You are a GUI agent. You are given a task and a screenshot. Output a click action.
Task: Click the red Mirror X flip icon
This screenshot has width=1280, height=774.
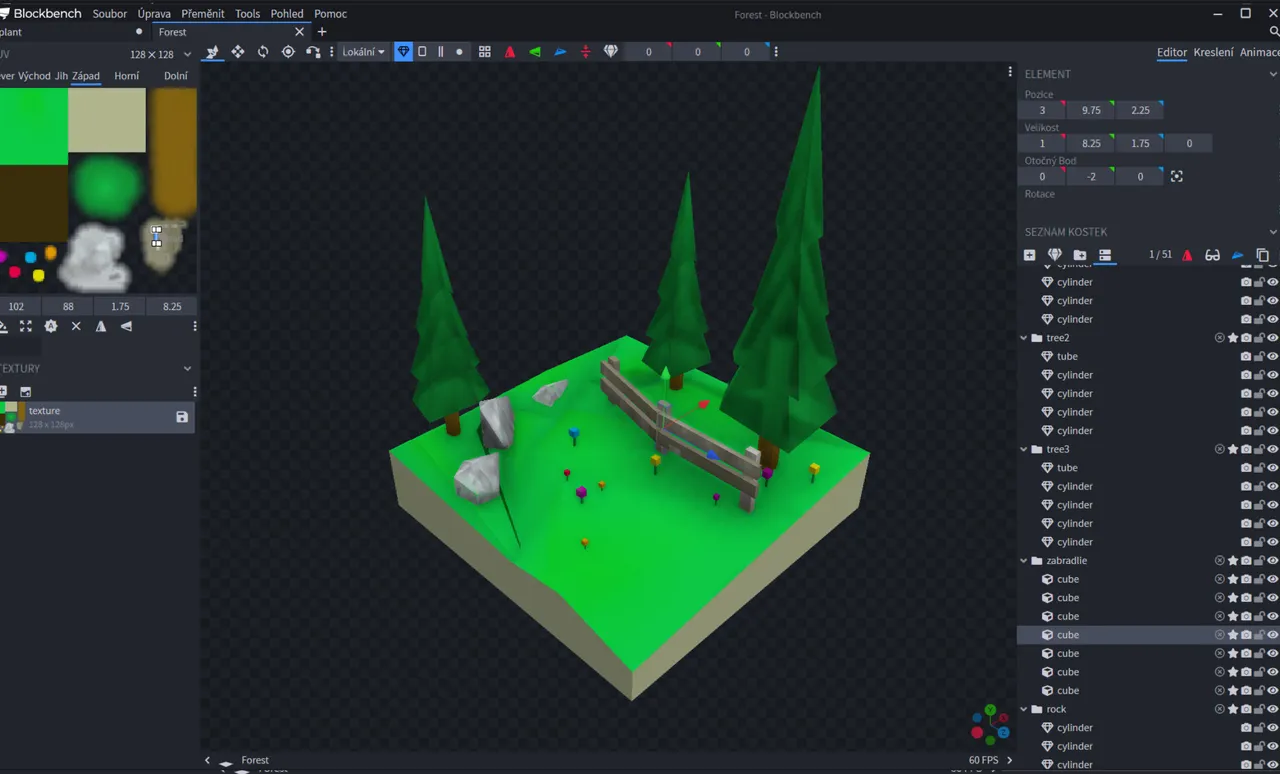510,52
